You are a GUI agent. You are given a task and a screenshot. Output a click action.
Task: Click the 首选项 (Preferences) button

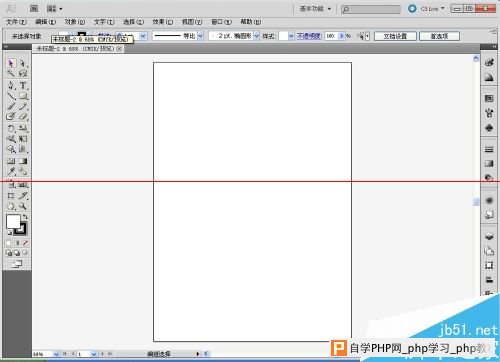[439, 36]
